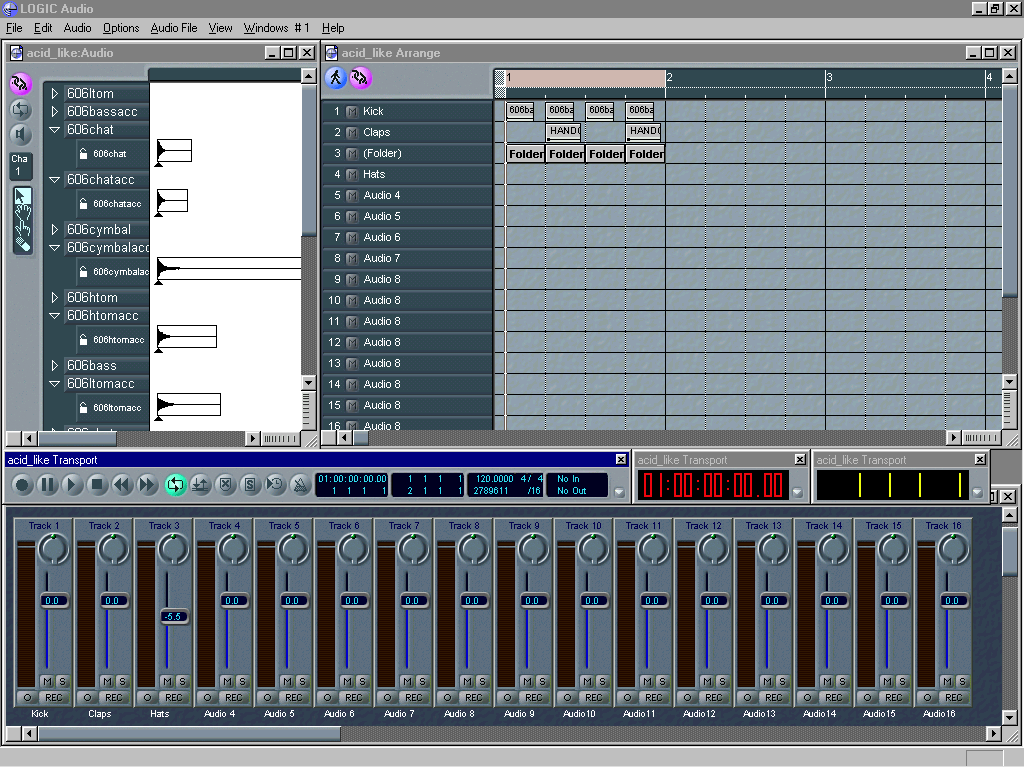
Task: Stop playback with the Stop button
Action: (x=97, y=485)
